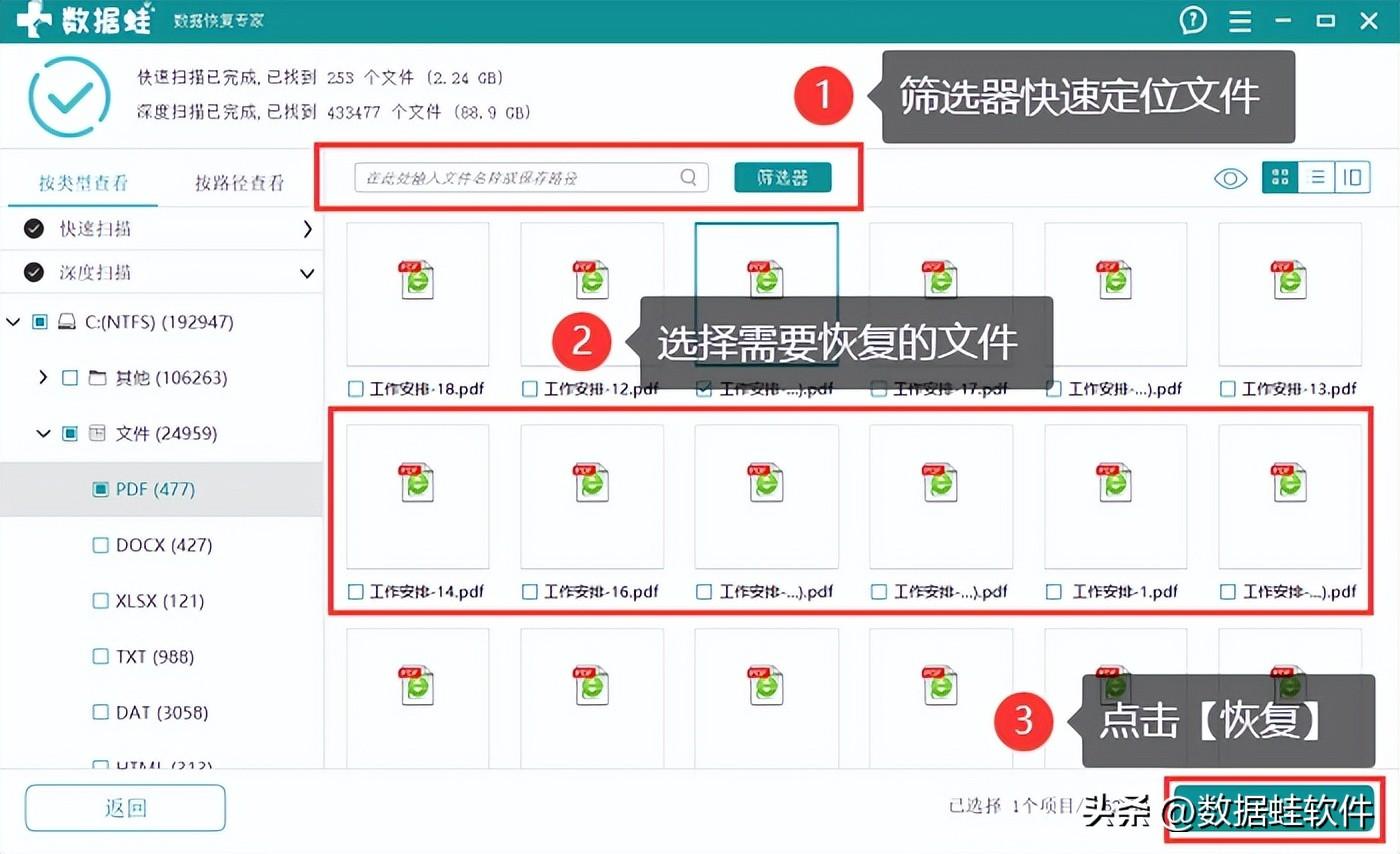Expand the 其他 tree node

(42, 378)
